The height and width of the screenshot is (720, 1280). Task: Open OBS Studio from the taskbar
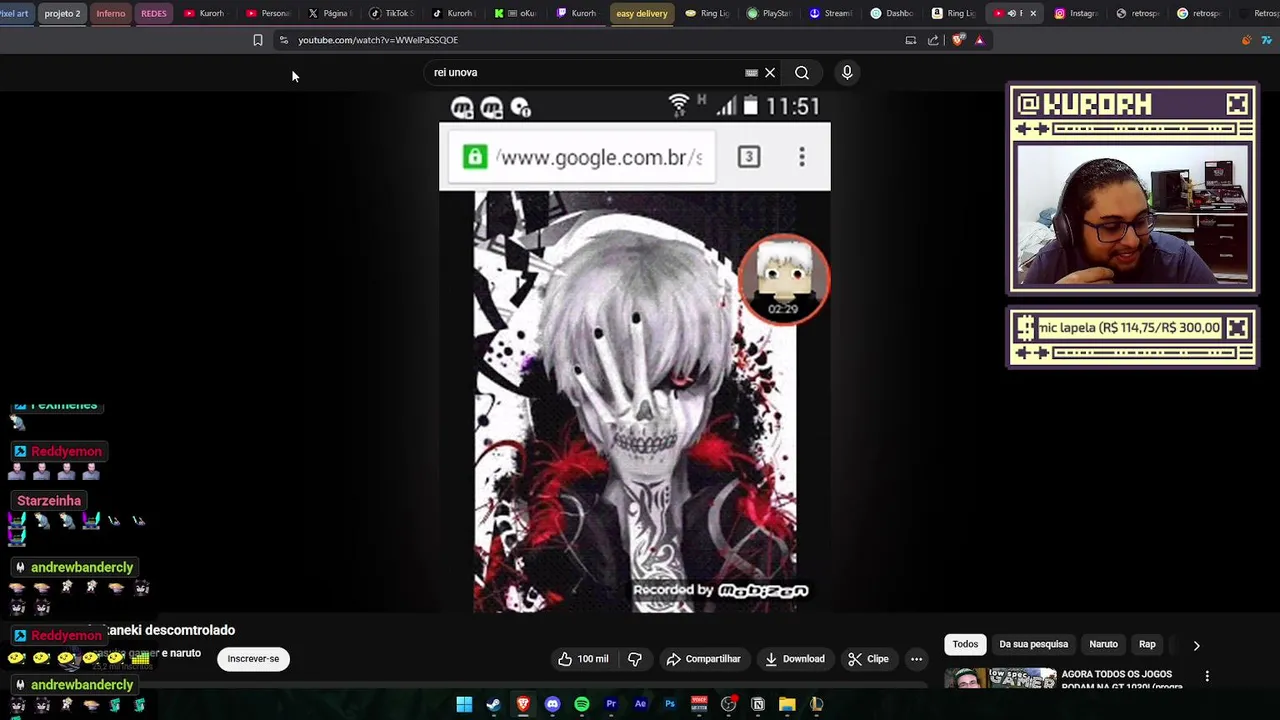(728, 704)
